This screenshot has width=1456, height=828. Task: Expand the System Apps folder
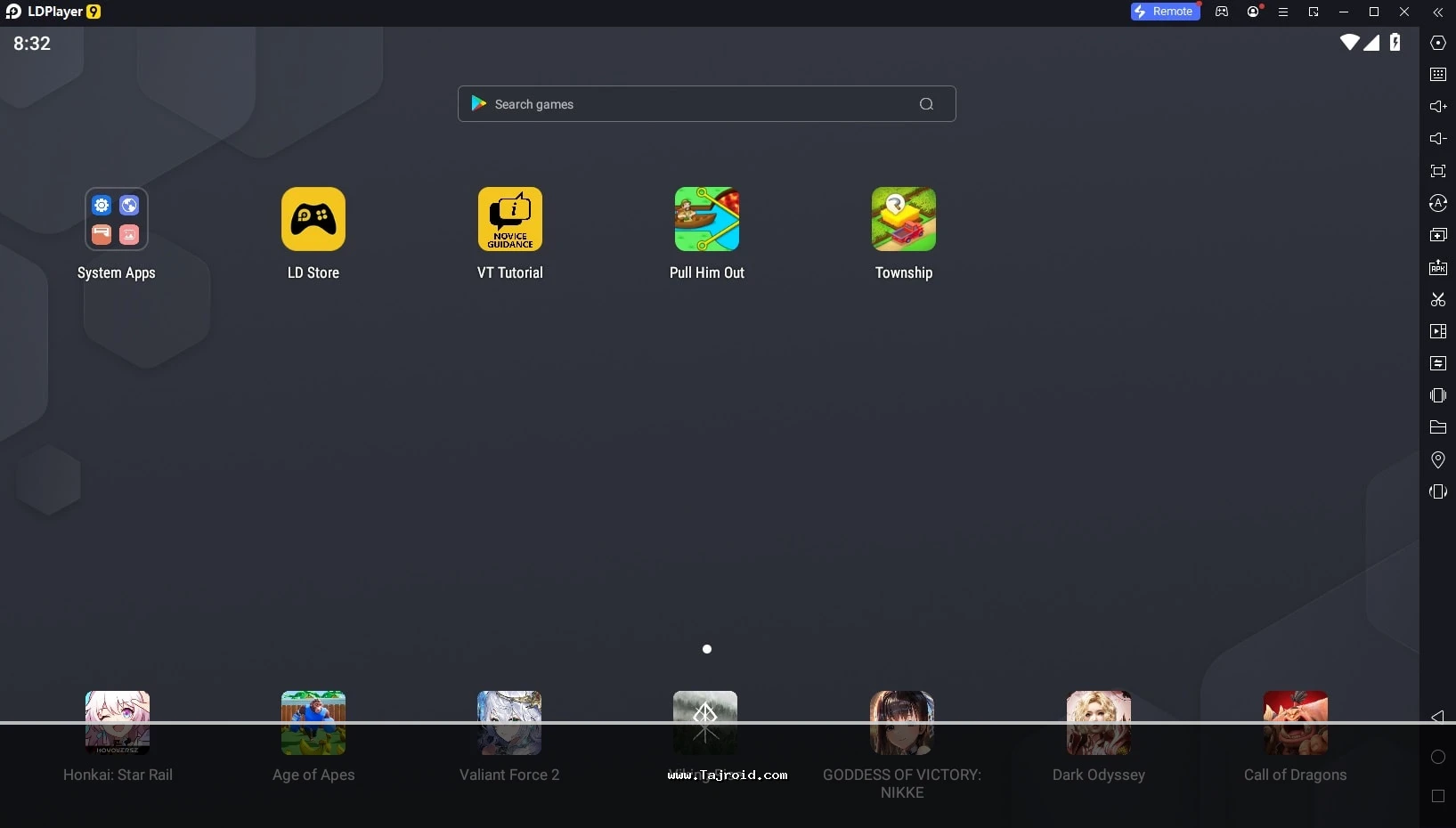point(116,220)
